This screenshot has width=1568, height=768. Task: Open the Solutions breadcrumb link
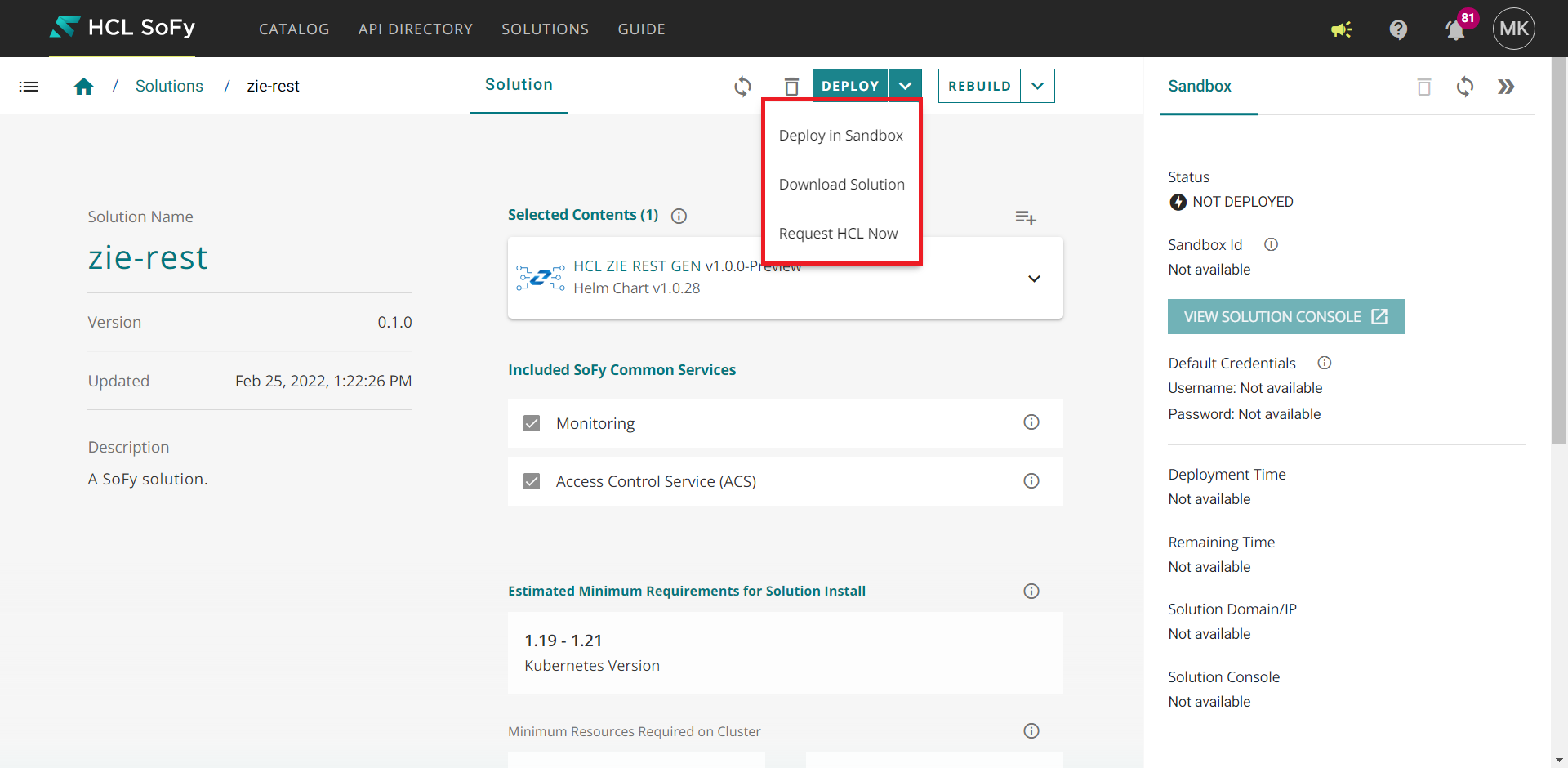click(169, 87)
